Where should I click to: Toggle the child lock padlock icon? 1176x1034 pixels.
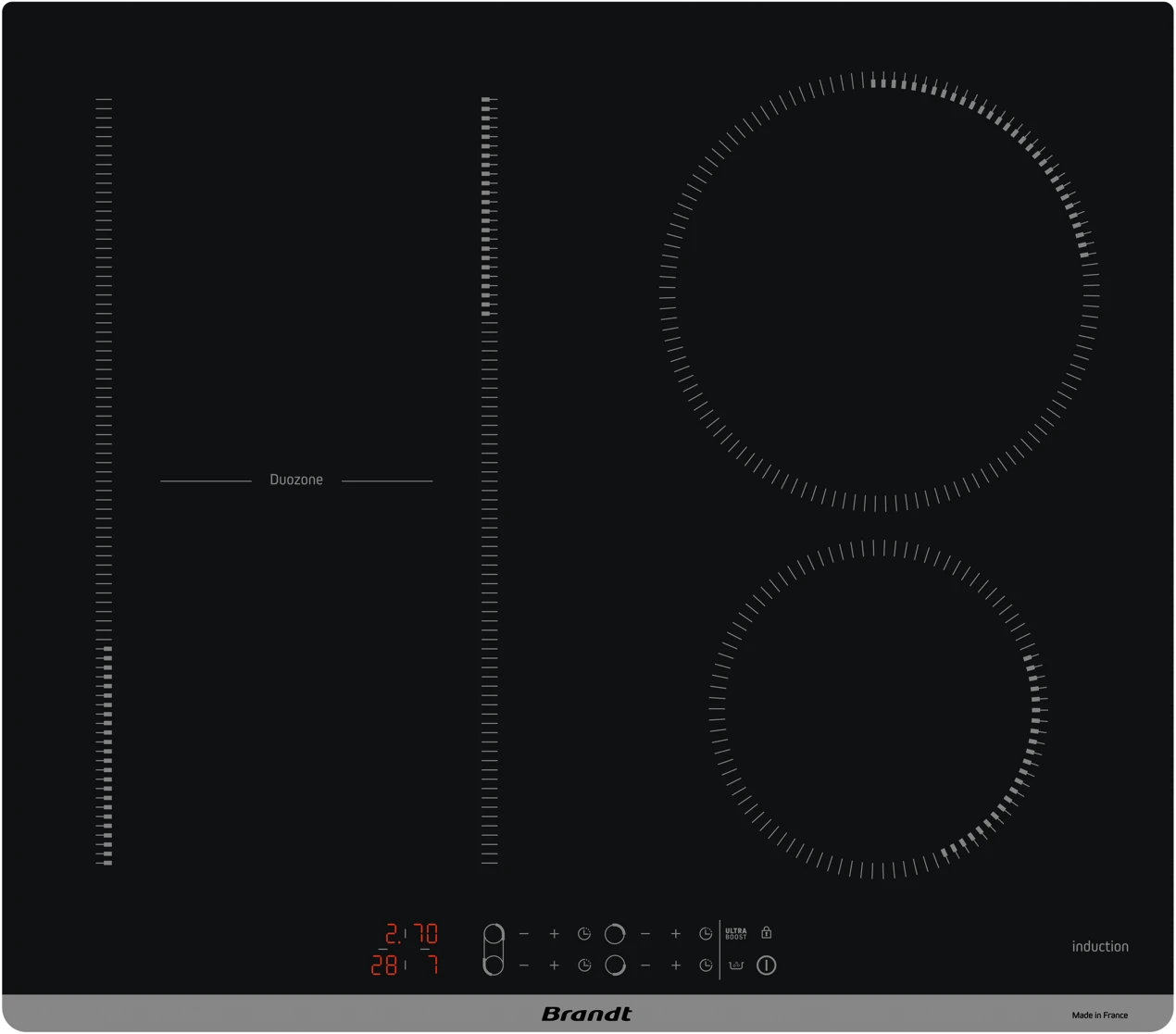(x=766, y=933)
